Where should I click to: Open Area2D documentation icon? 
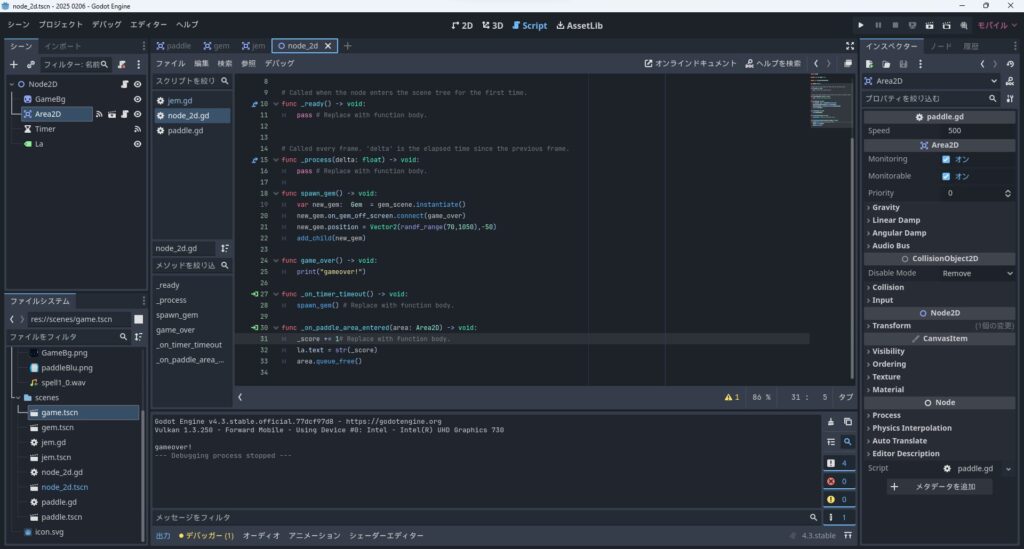(x=1010, y=81)
